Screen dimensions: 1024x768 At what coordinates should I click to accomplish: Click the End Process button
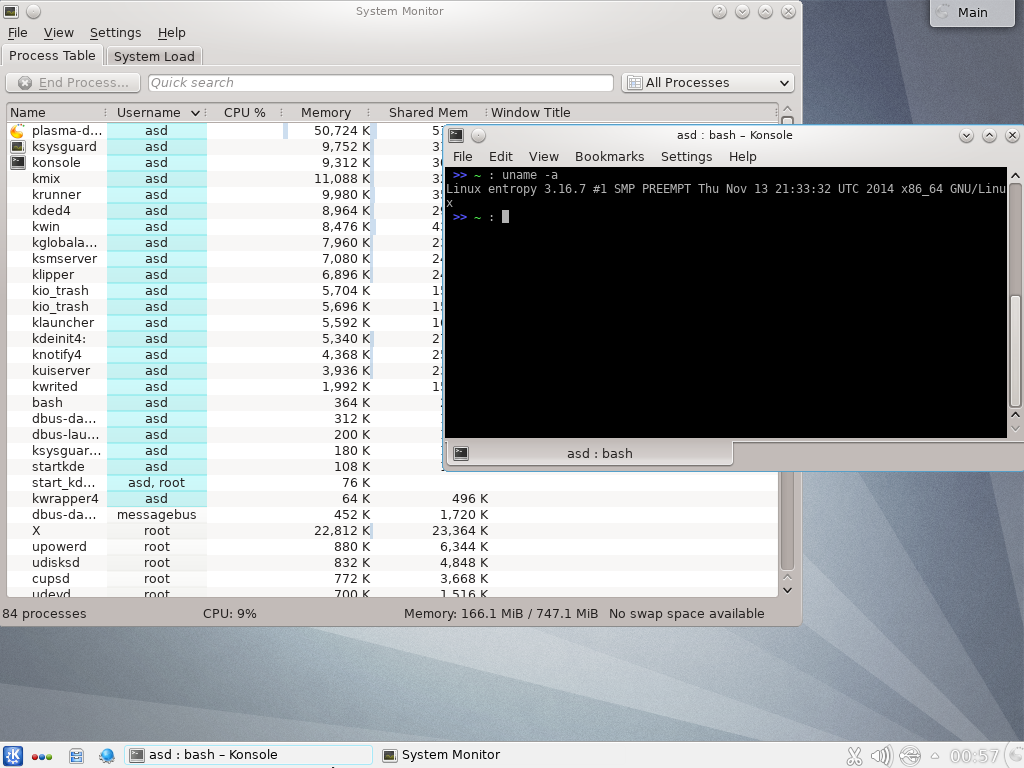(73, 83)
